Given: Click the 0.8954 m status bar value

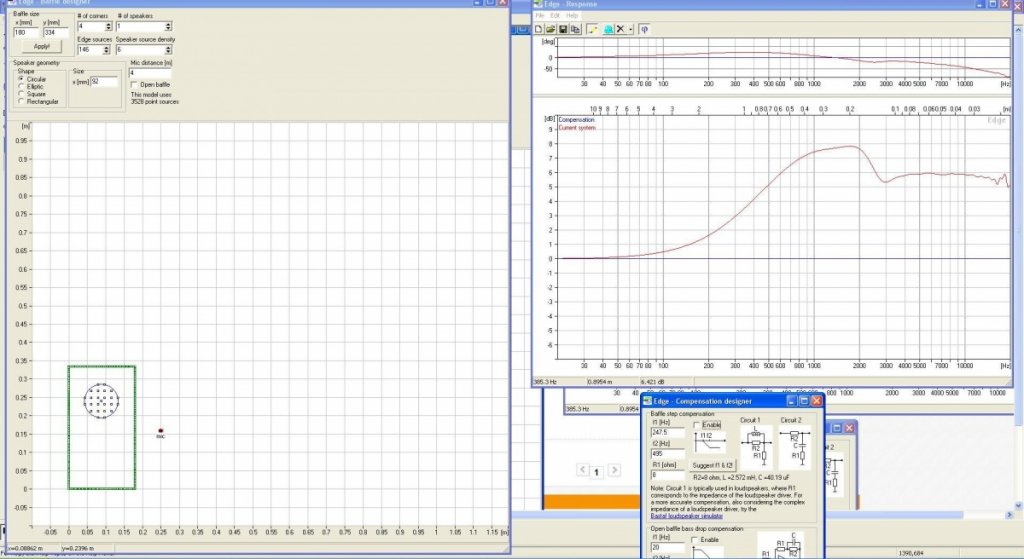Looking at the screenshot, I should click(600, 382).
